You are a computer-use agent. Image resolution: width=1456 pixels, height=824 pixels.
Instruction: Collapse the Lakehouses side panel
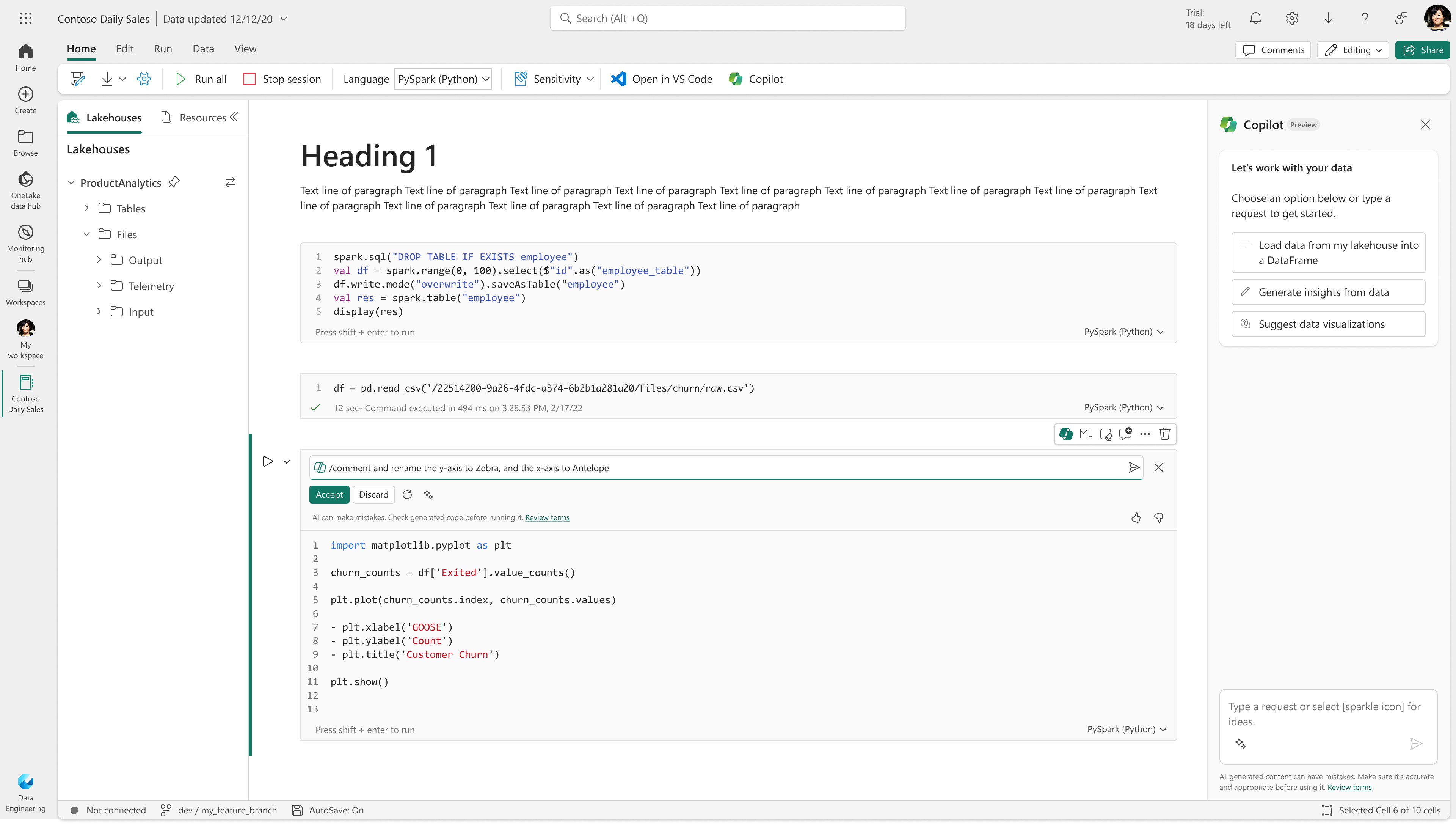234,117
